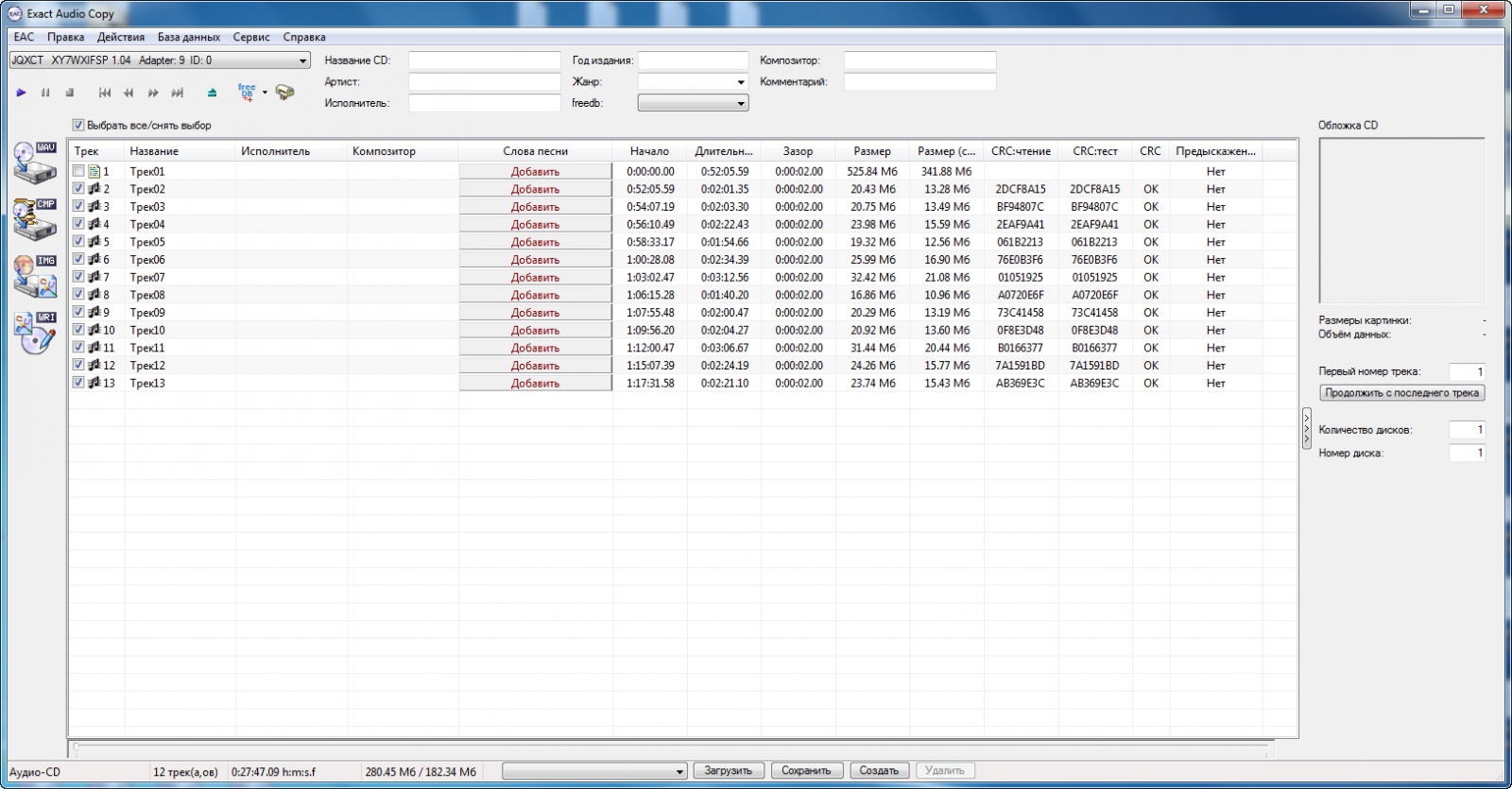Uncheck the checkbox for track 12
Screen dimensions: 1512x789
pos(78,365)
